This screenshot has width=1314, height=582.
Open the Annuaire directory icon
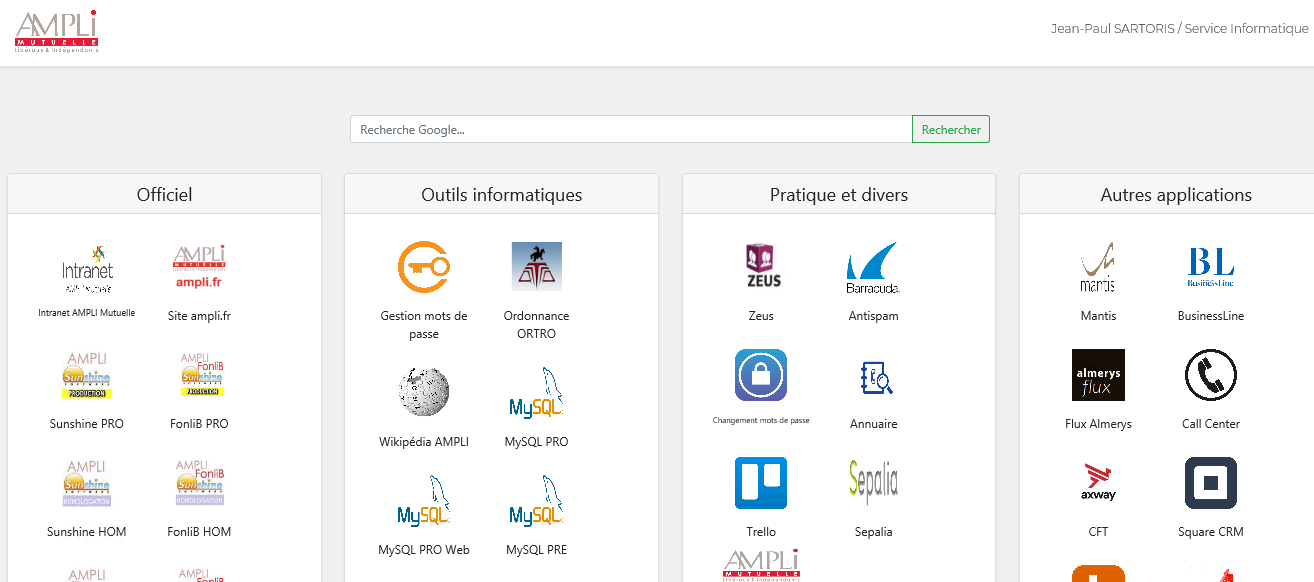coord(873,376)
